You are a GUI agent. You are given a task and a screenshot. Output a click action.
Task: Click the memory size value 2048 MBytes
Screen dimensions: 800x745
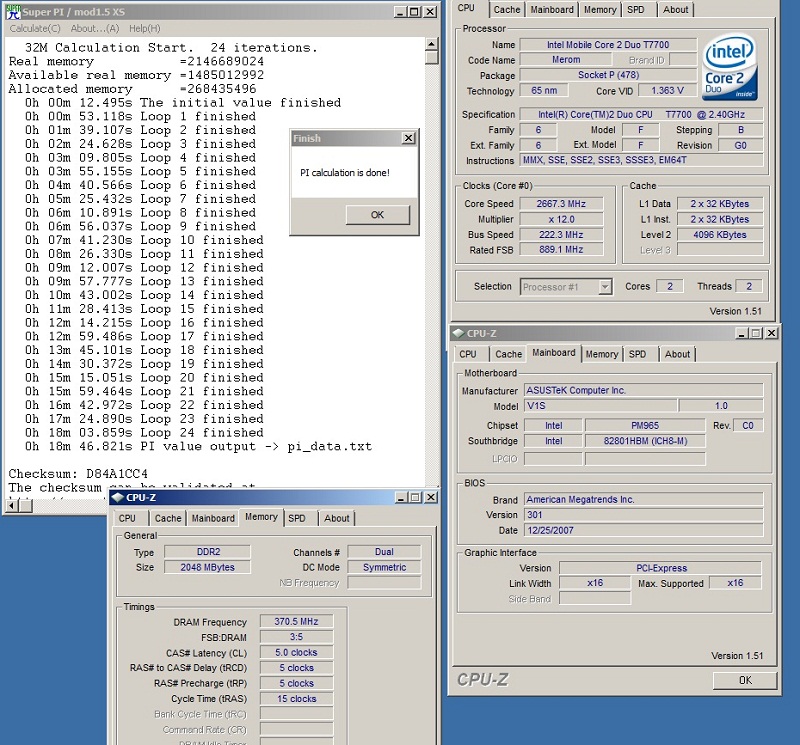point(208,567)
